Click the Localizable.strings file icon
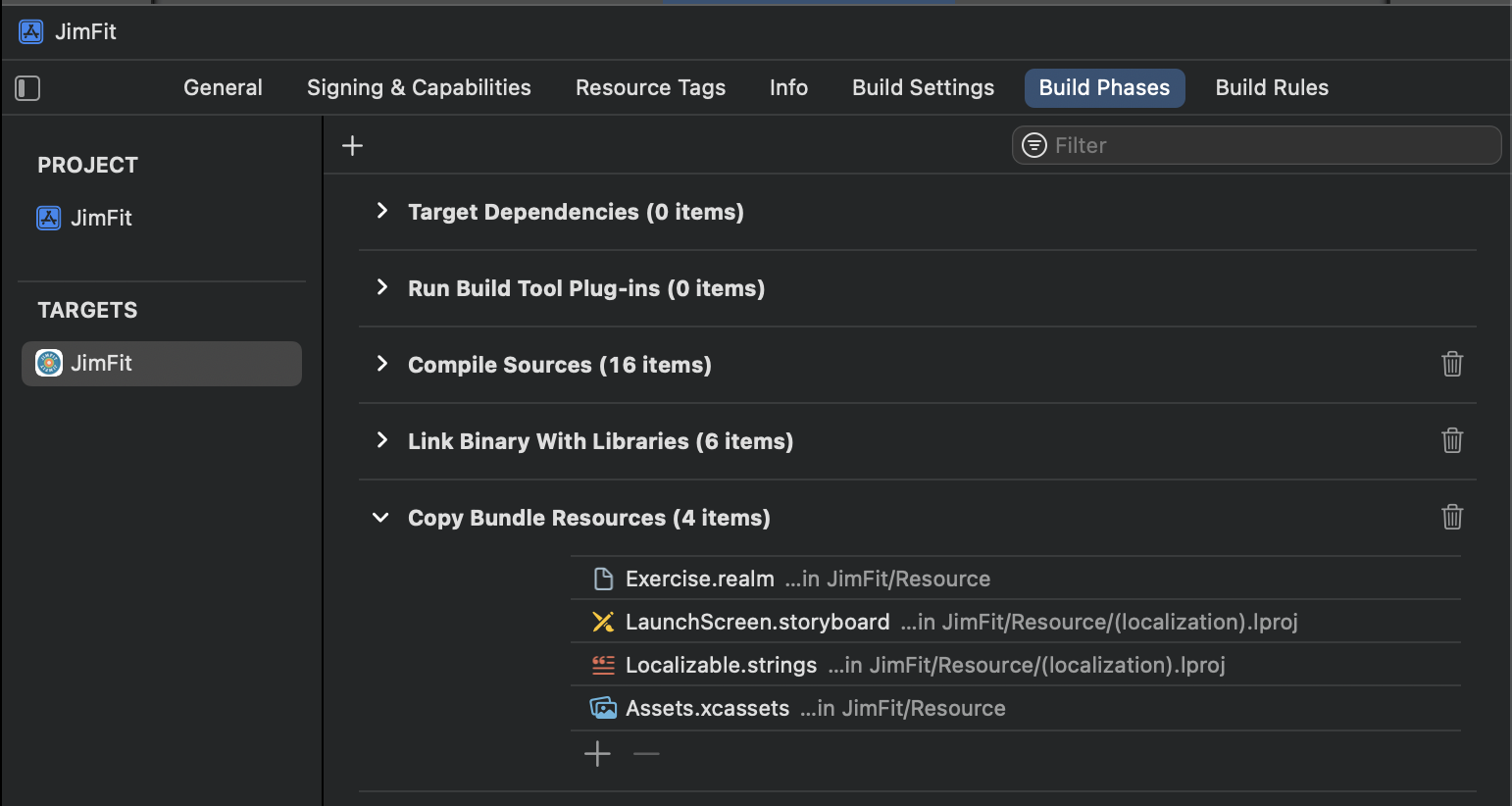 click(x=603, y=665)
